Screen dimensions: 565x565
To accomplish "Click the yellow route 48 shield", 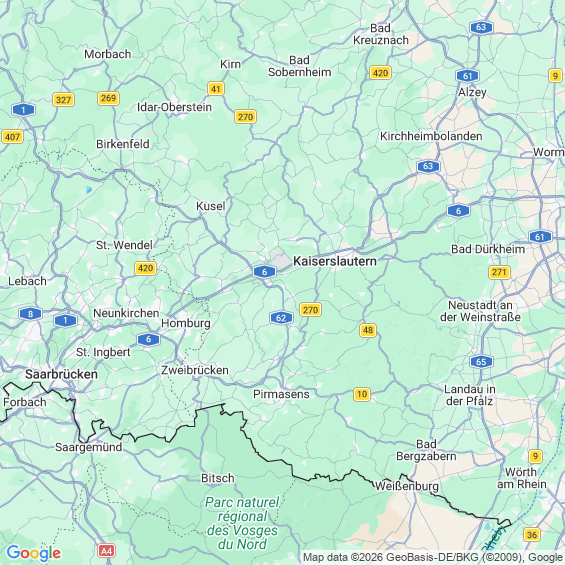I will [x=368, y=330].
